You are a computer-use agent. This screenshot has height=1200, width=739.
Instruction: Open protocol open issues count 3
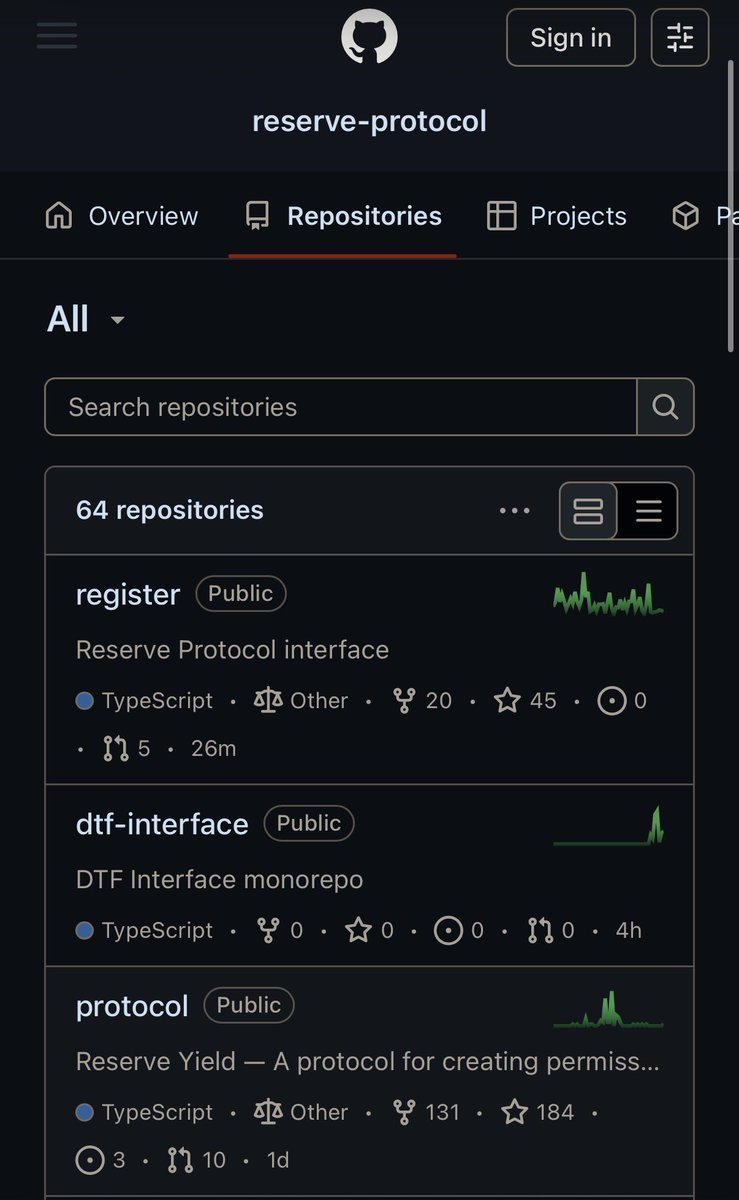[x=101, y=1160]
